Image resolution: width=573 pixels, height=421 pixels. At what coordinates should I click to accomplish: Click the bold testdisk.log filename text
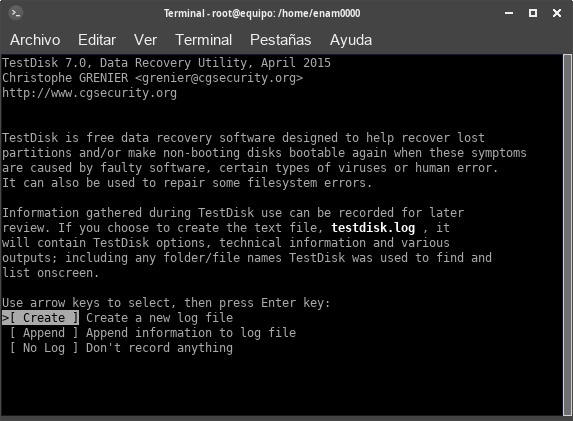[373, 228]
